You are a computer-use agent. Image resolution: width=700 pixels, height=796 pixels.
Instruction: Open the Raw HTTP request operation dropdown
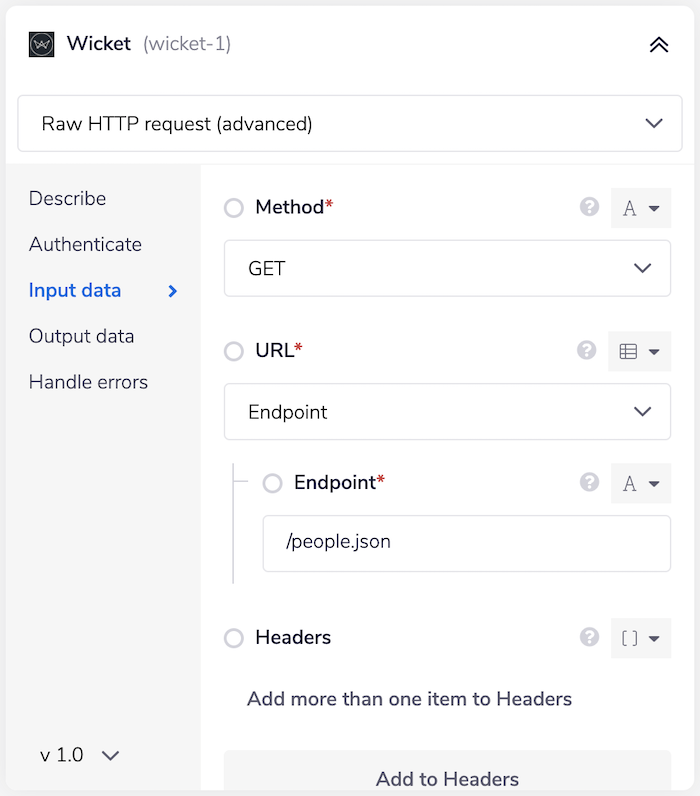pos(350,124)
